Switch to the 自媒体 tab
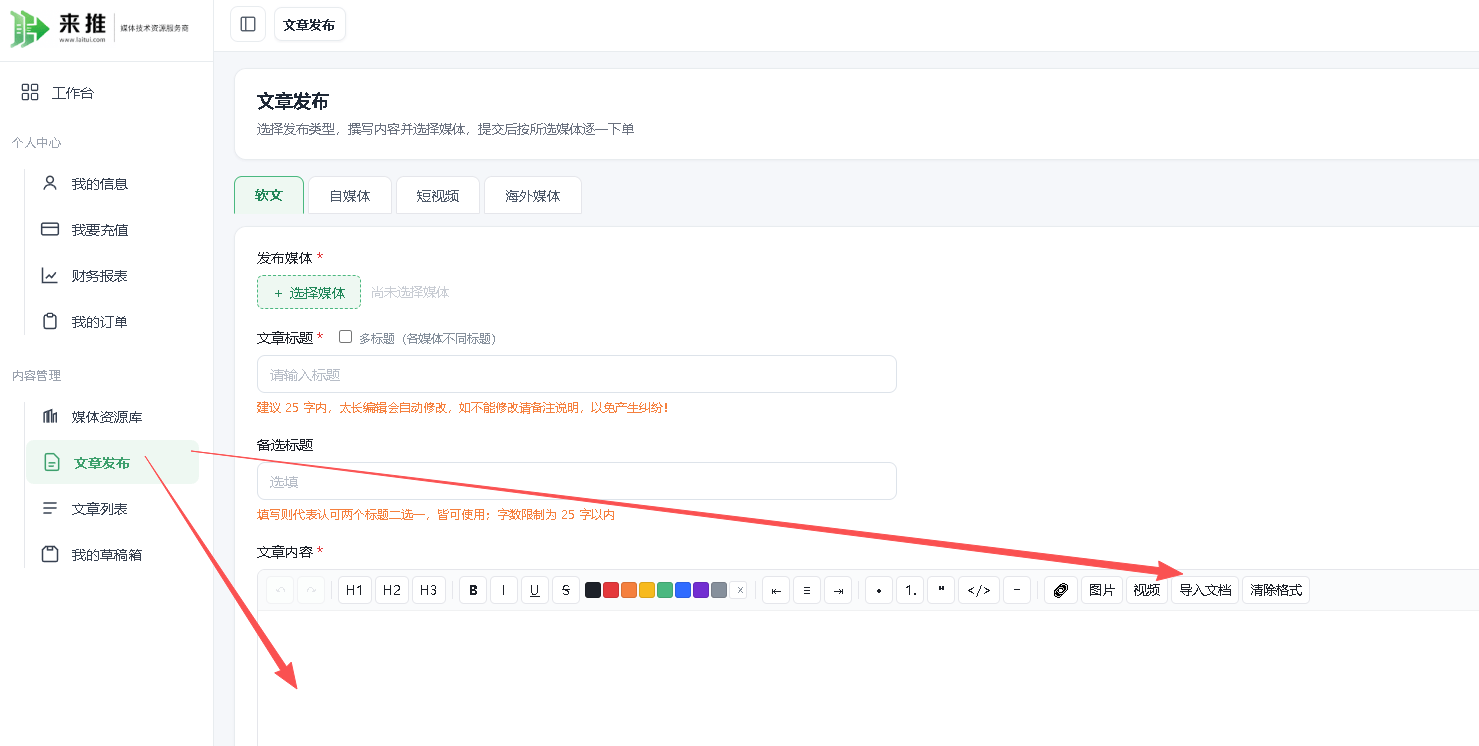This screenshot has width=1479, height=746. pos(350,196)
